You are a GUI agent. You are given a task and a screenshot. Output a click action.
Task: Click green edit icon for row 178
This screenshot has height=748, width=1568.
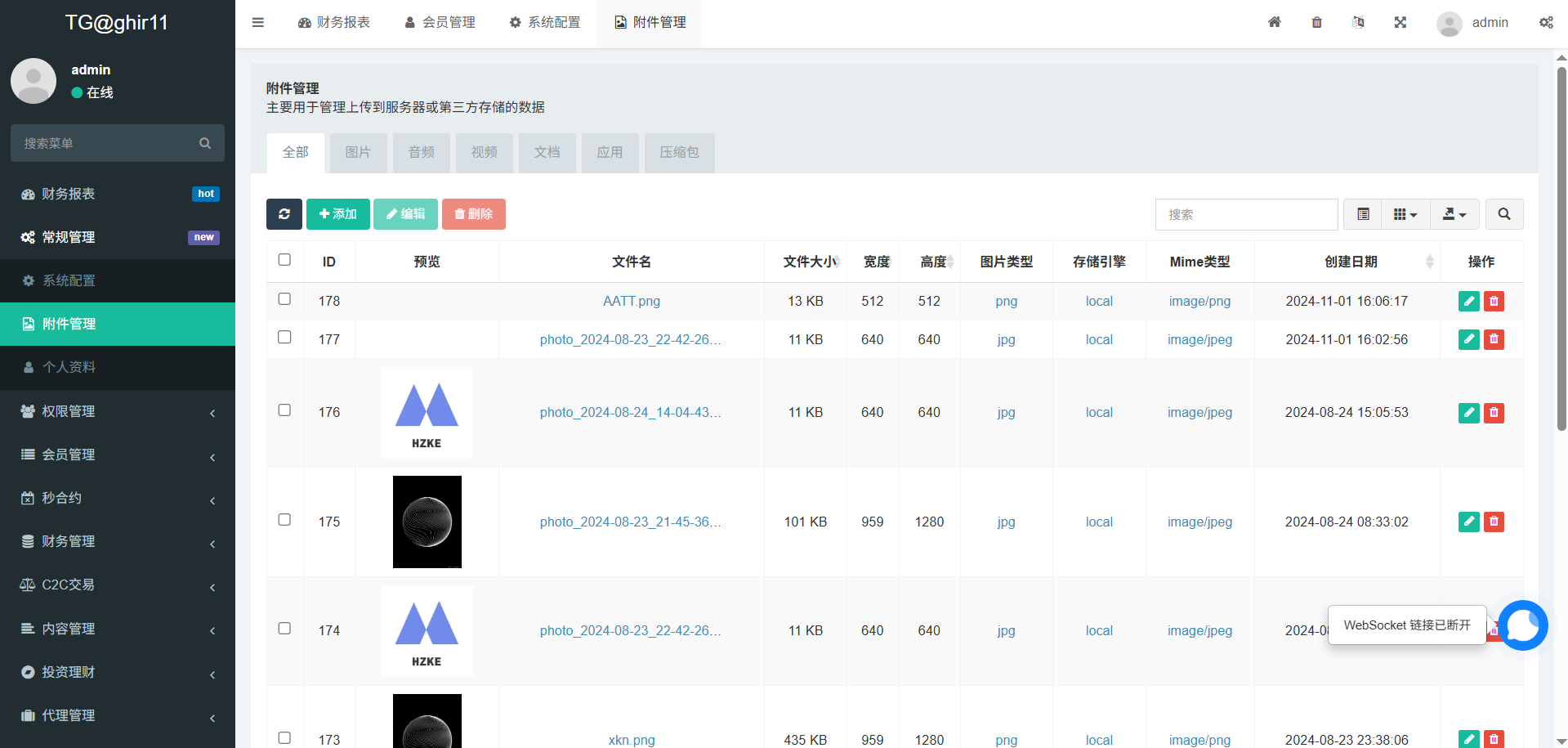tap(1468, 301)
